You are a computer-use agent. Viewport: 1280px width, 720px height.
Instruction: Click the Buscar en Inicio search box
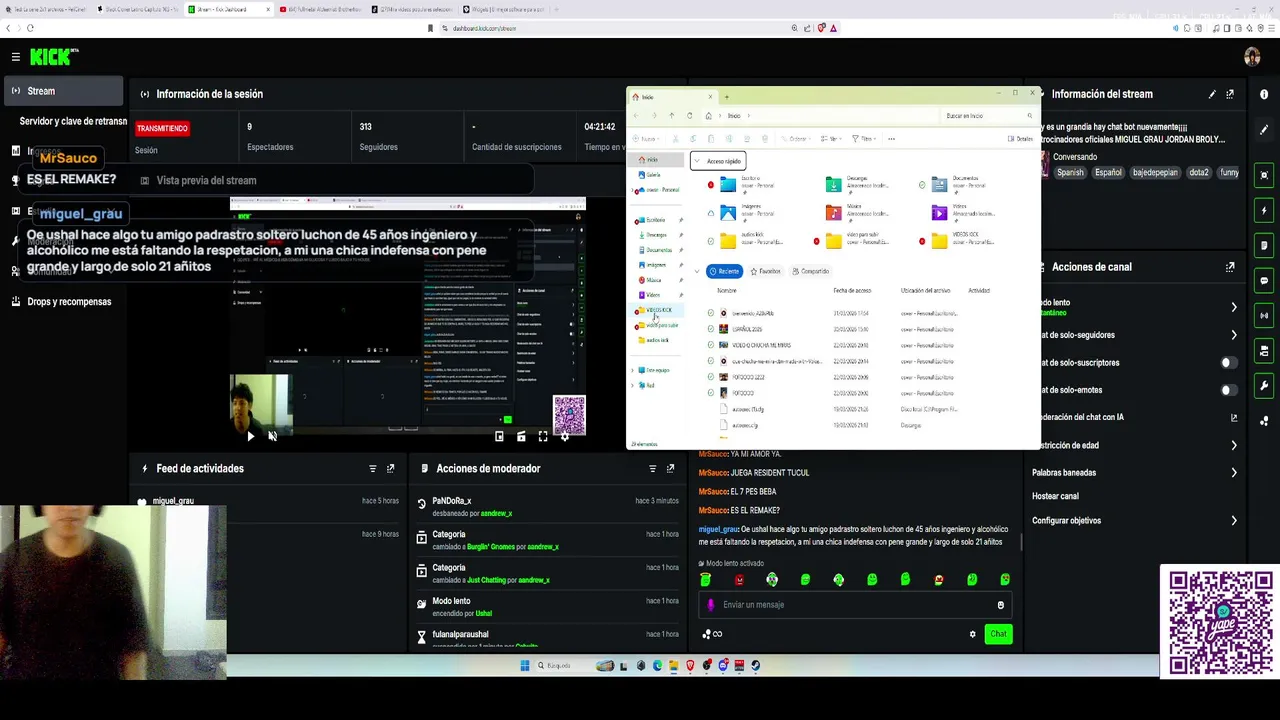pyautogui.click(x=988, y=116)
